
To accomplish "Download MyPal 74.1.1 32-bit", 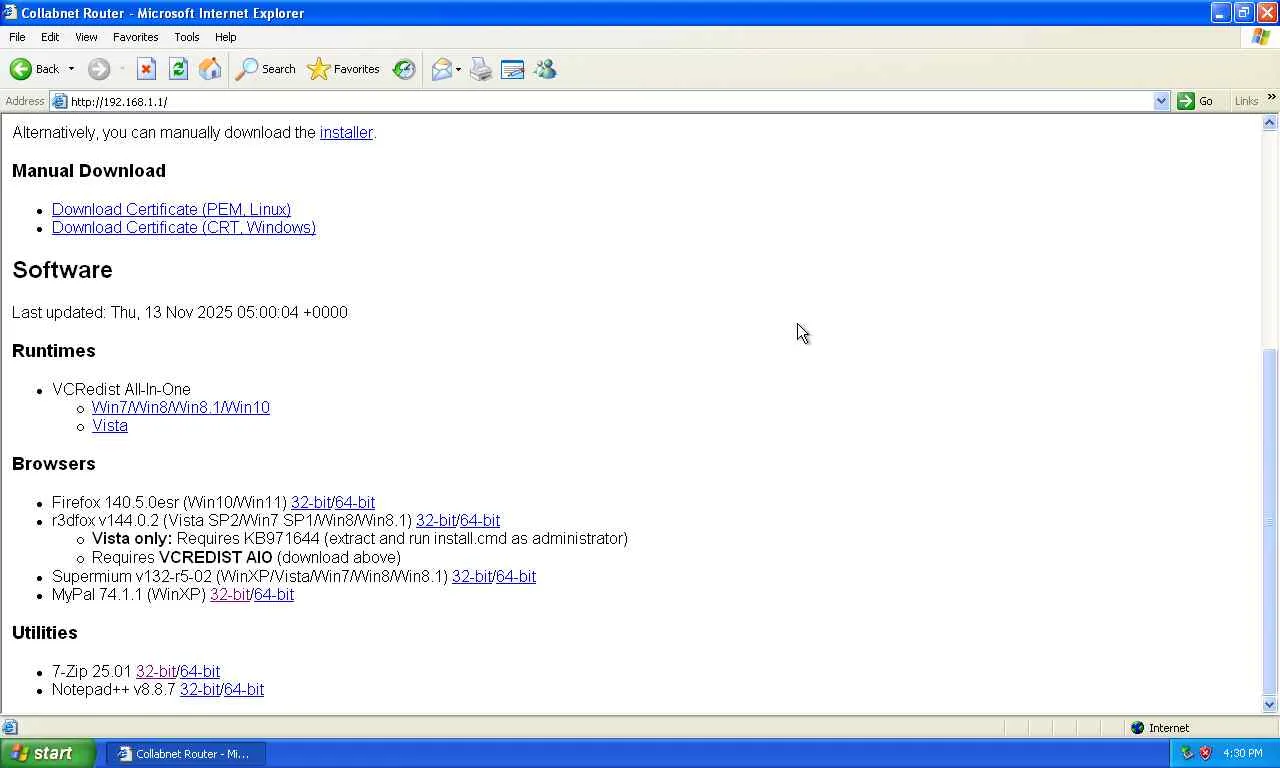I will 230,594.
